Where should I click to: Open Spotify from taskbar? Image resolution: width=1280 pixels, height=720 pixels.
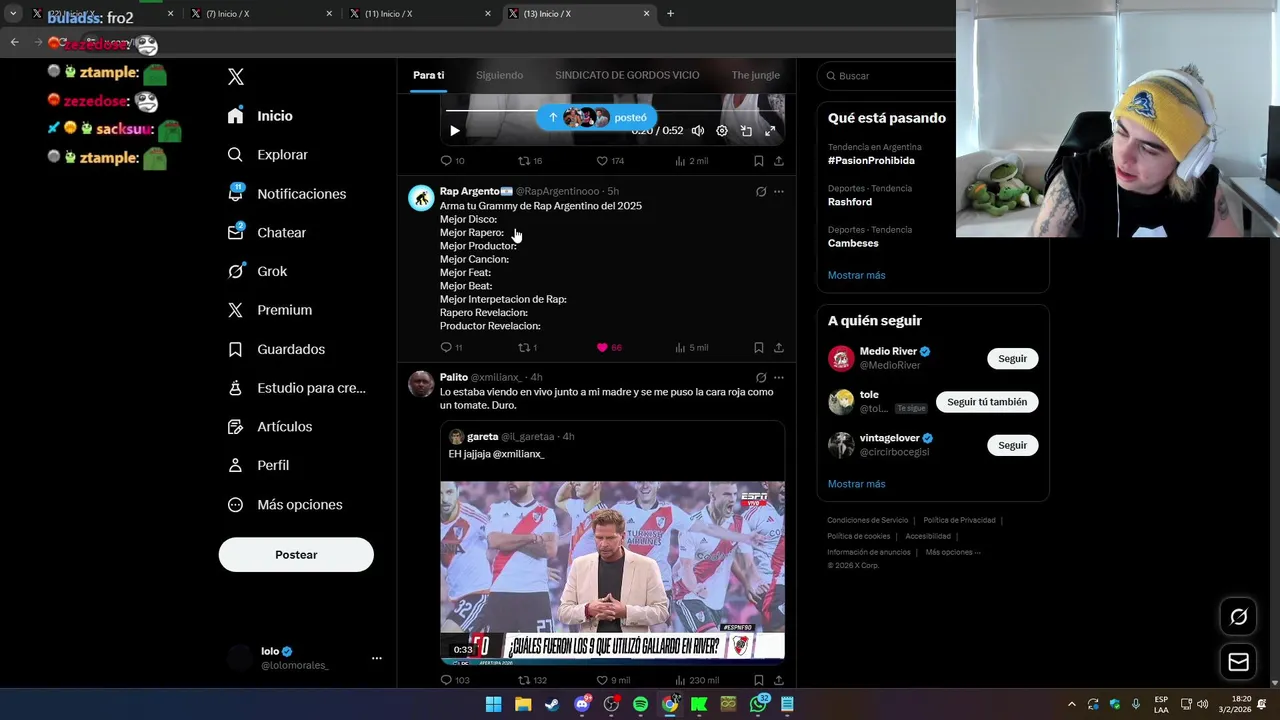pyautogui.click(x=640, y=704)
